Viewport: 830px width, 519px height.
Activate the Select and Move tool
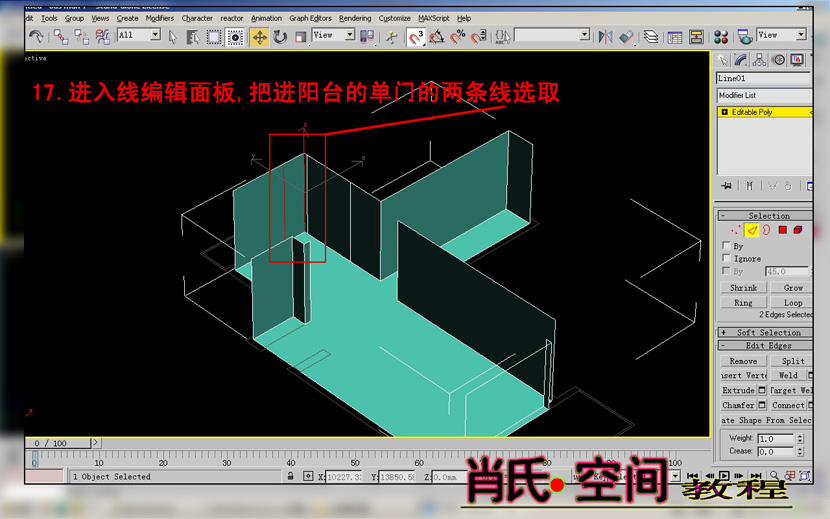point(259,37)
